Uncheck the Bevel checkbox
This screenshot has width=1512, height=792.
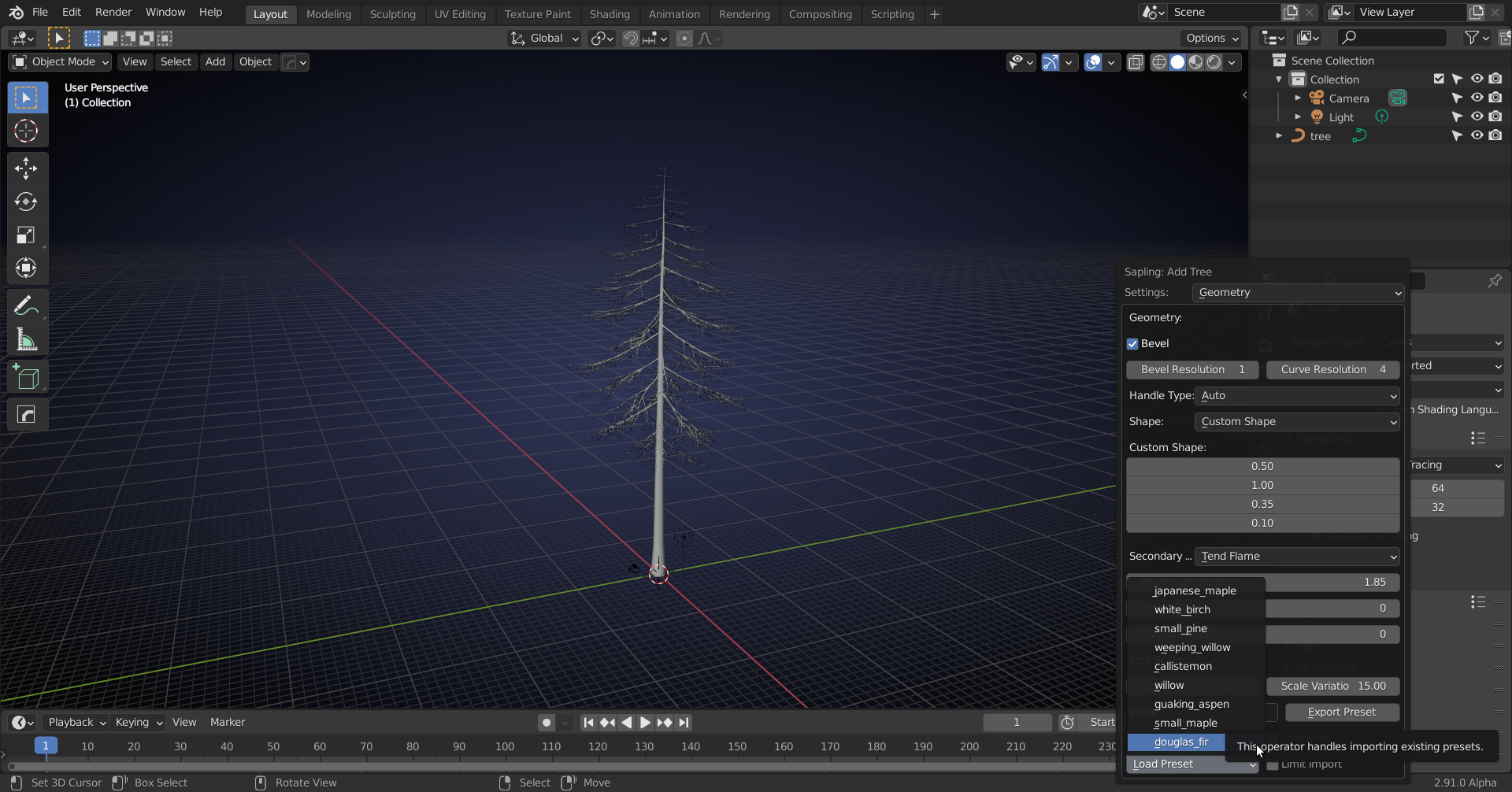[x=1133, y=344]
